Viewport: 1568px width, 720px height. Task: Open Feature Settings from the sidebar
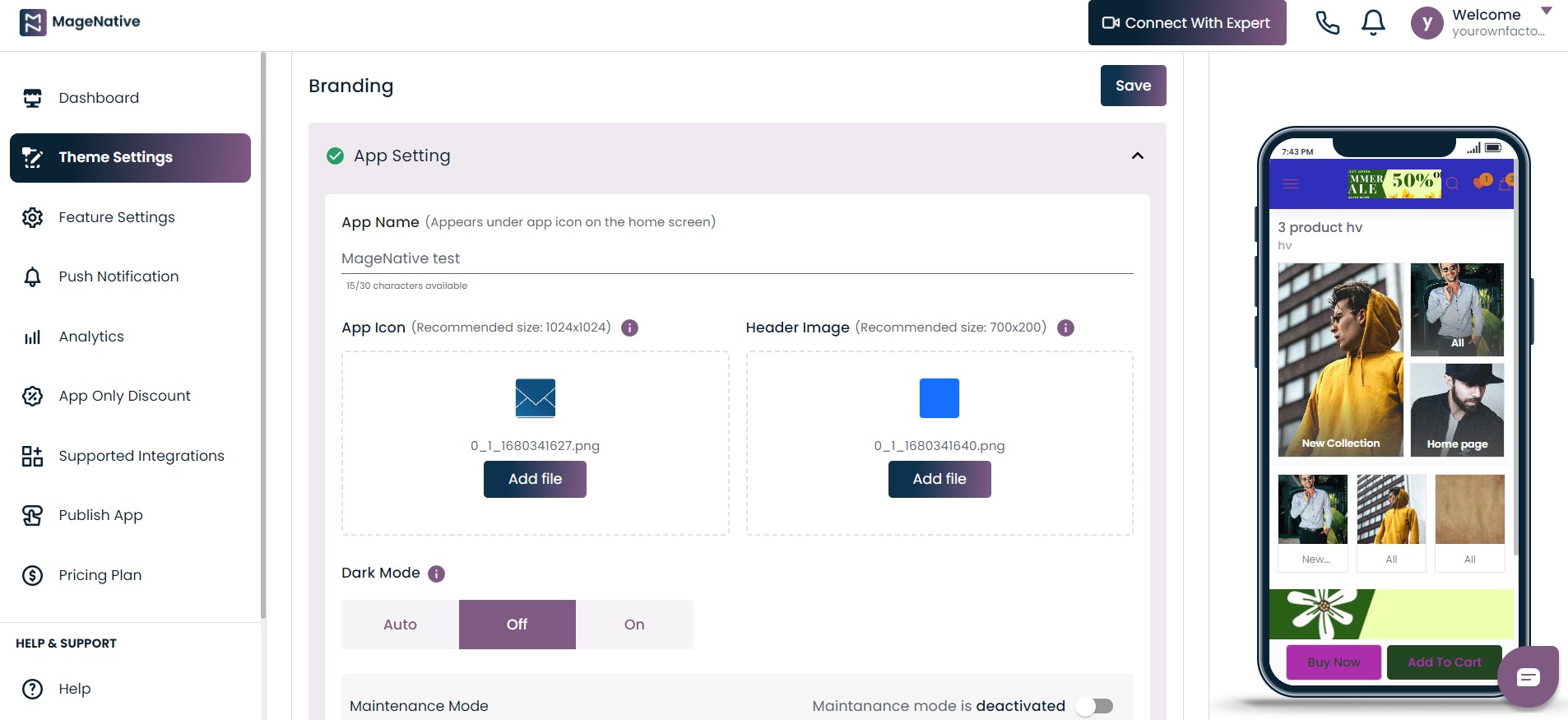click(x=130, y=217)
